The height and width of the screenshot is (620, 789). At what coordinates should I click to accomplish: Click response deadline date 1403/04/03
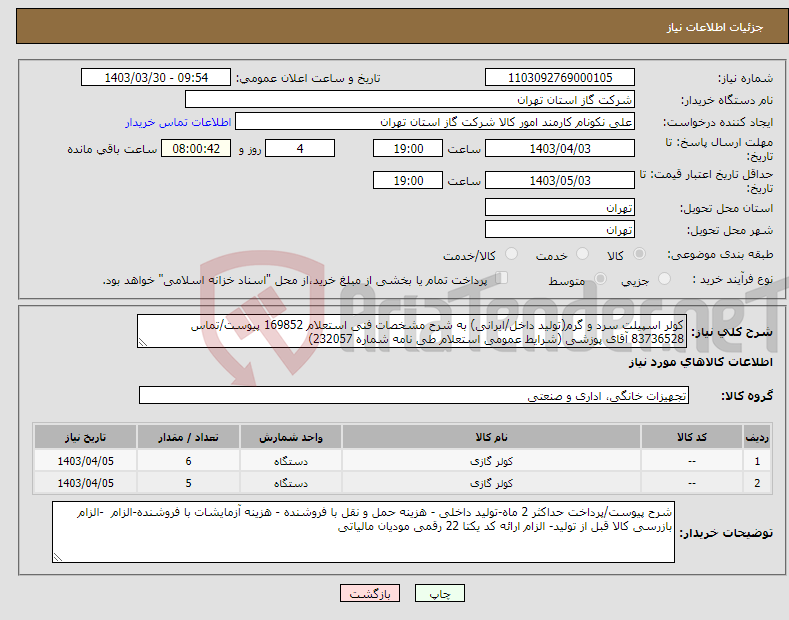(560, 148)
